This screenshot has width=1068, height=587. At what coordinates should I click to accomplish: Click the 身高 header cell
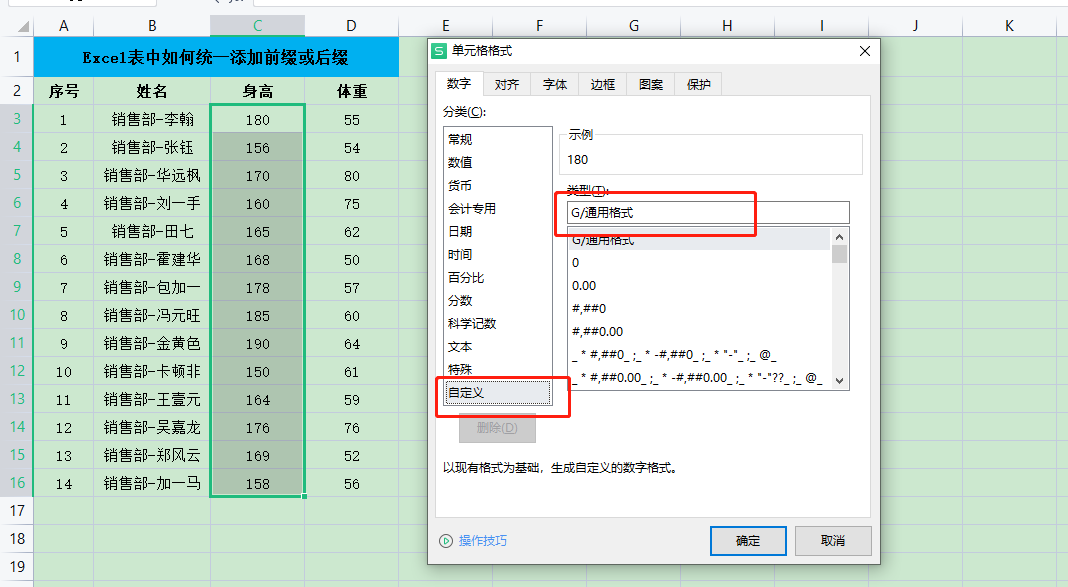point(257,91)
